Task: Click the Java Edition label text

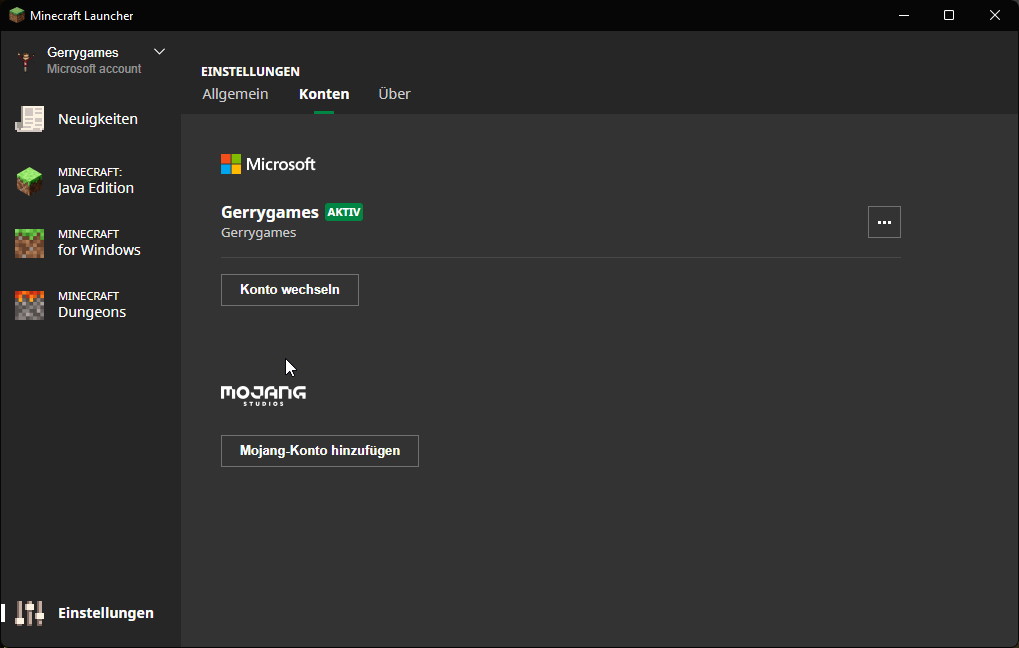Action: point(96,188)
